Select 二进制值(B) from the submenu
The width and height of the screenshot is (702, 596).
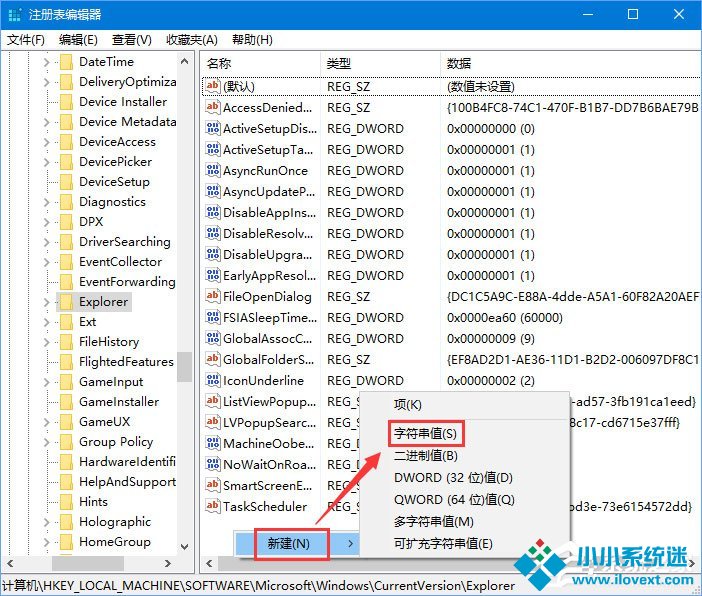click(x=426, y=456)
